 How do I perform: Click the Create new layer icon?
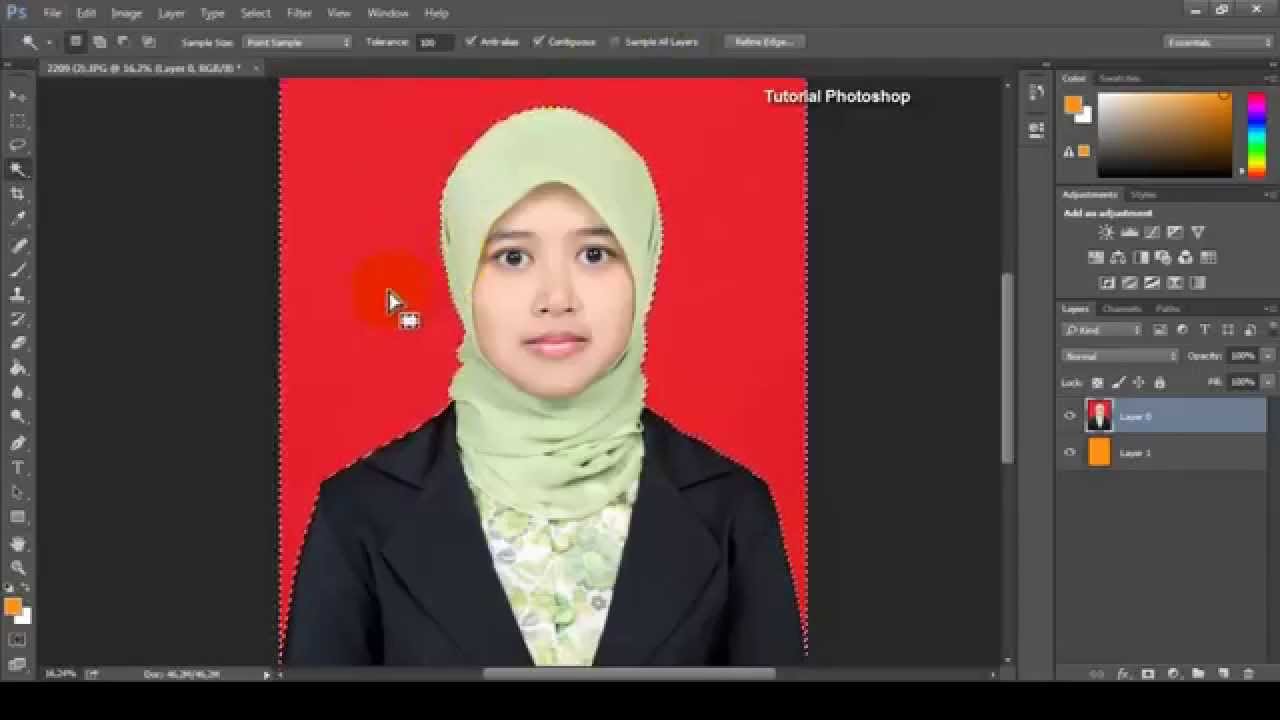(1222, 674)
